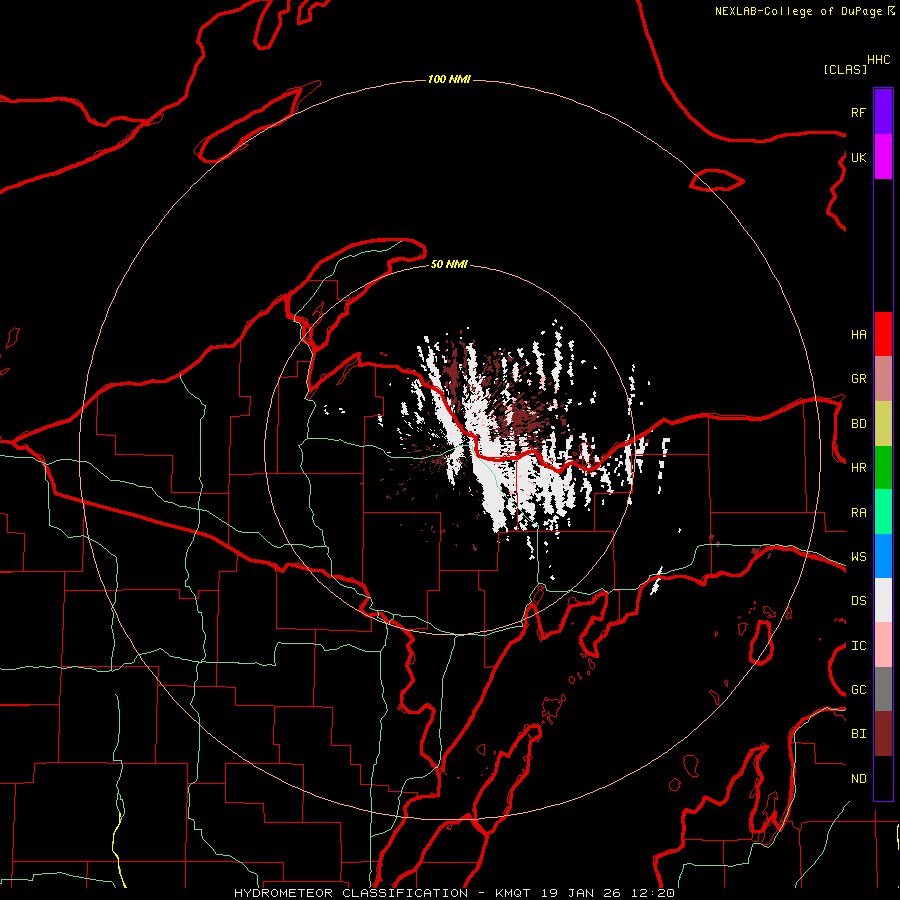Click the RF purple legend swatch
The width and height of the screenshot is (900, 900).
coord(883,112)
